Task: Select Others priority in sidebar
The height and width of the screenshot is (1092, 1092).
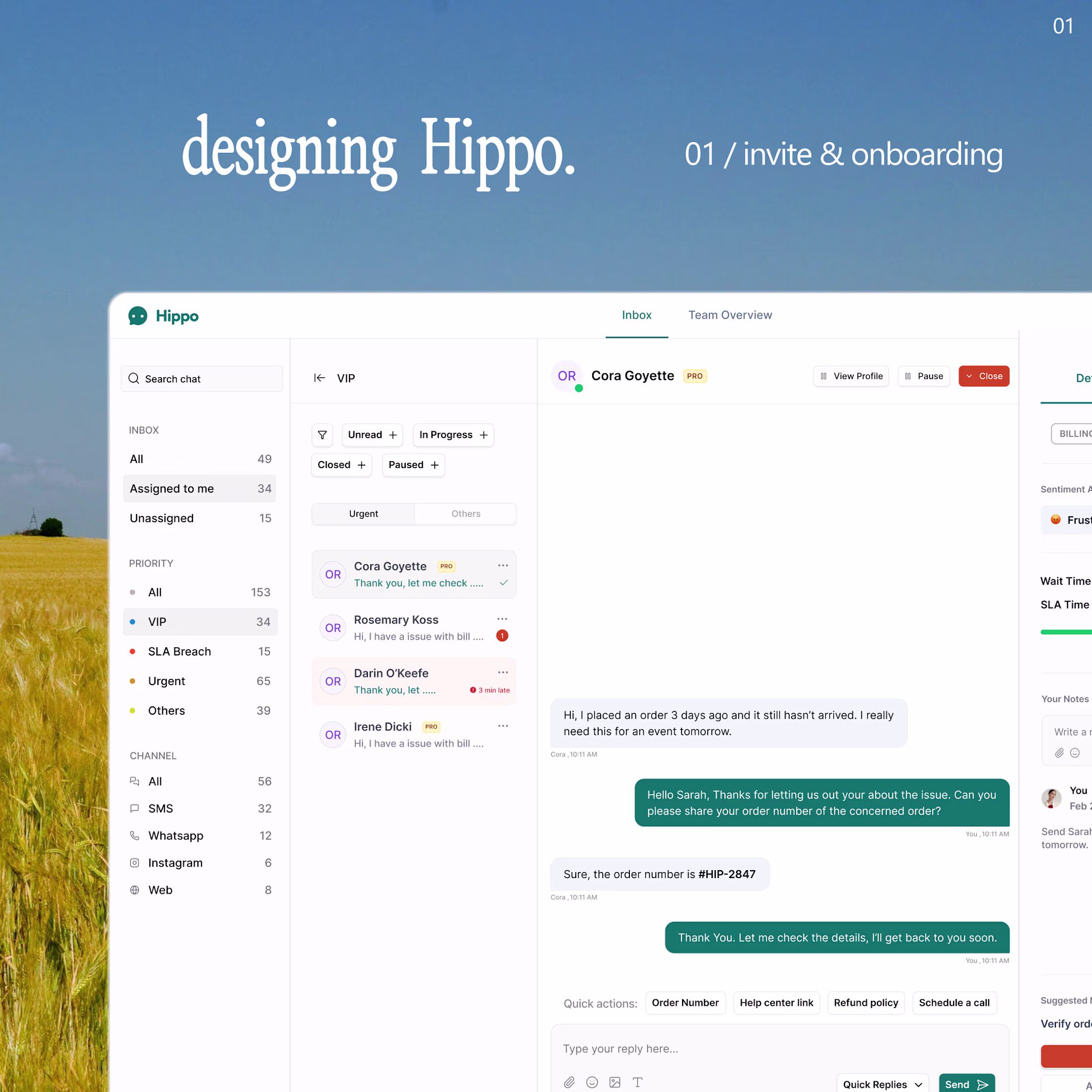Action: 200,710
